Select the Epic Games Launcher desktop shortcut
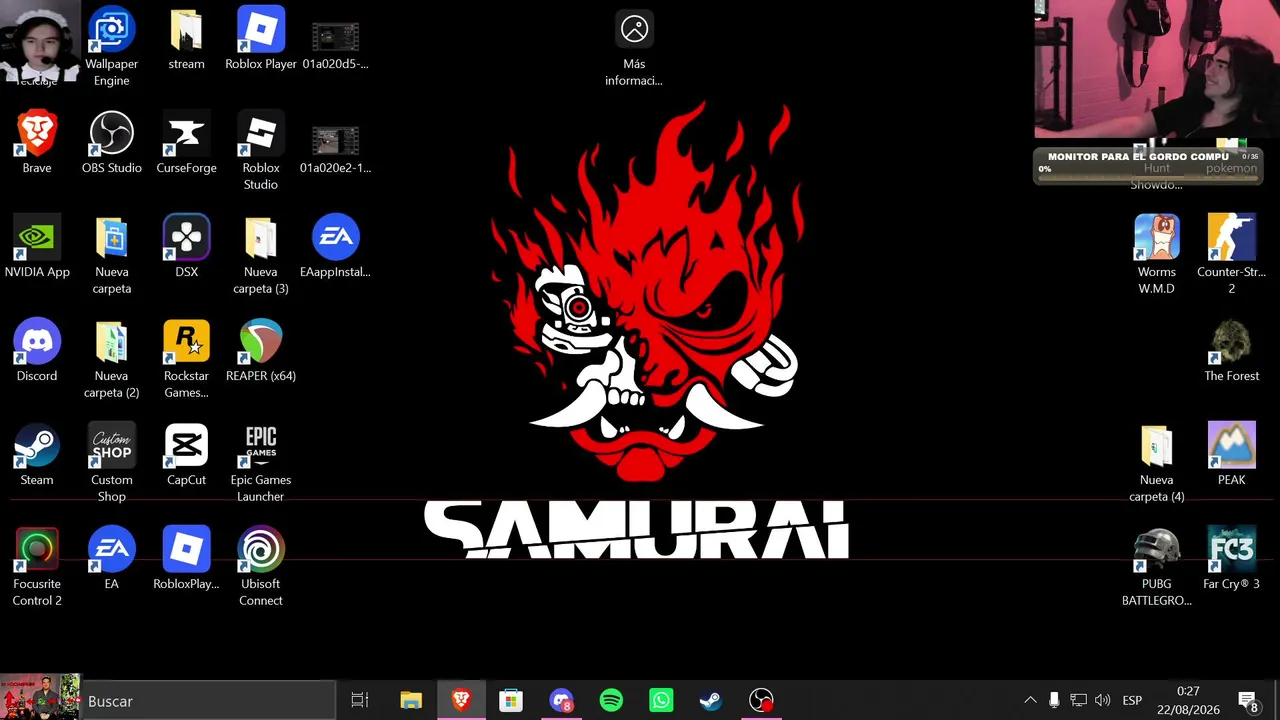1280x720 pixels. 261,463
